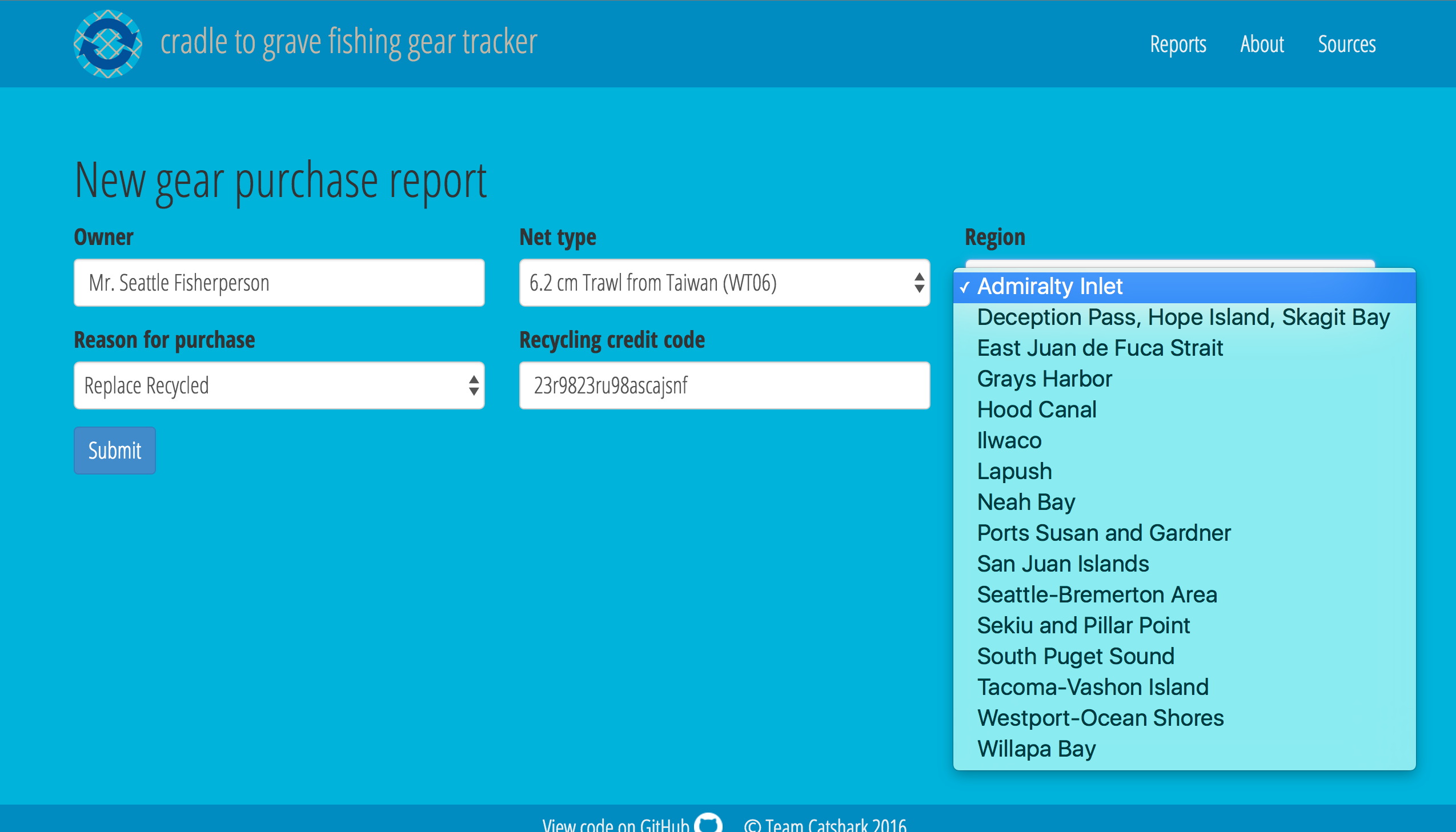
Task: Click the Owner input field
Action: click(279, 282)
